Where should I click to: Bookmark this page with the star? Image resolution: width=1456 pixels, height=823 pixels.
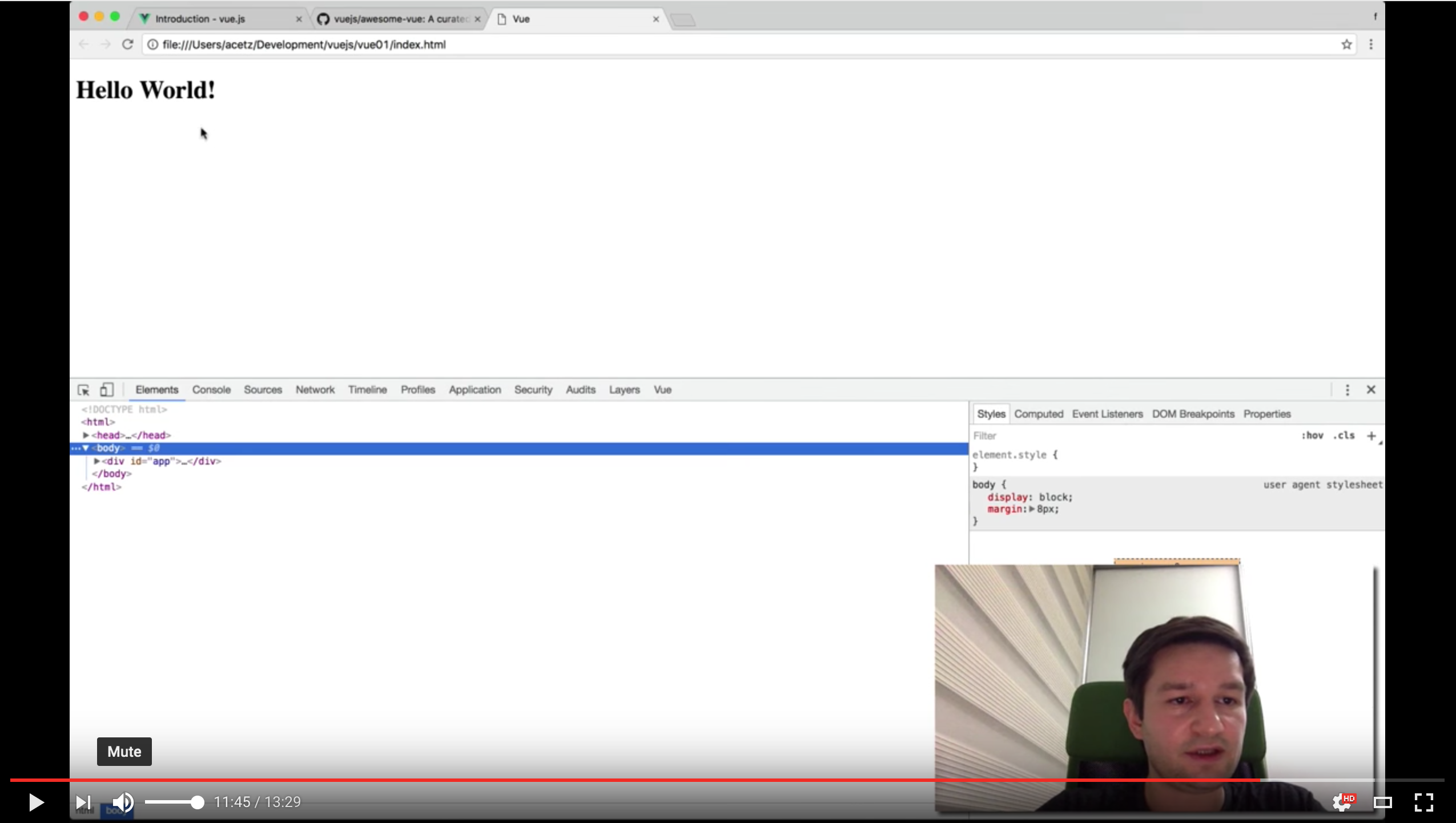1346,45
